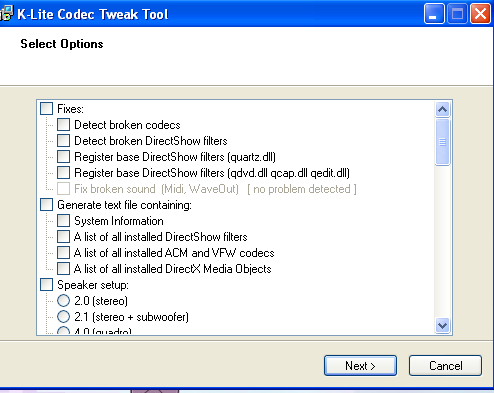Click the options list scroll up arrow
Screen dimensions: 494x393
443,109
